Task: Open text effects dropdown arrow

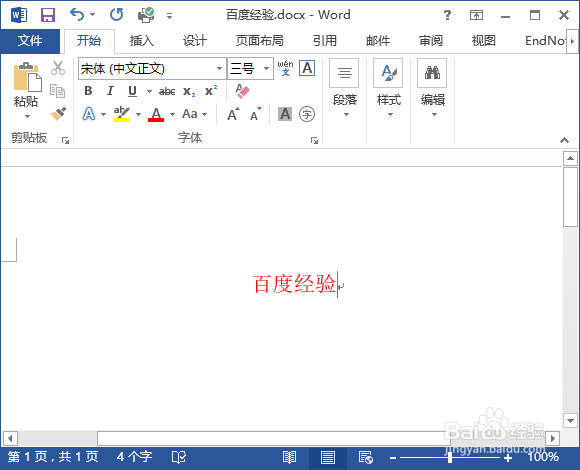Action: point(103,114)
